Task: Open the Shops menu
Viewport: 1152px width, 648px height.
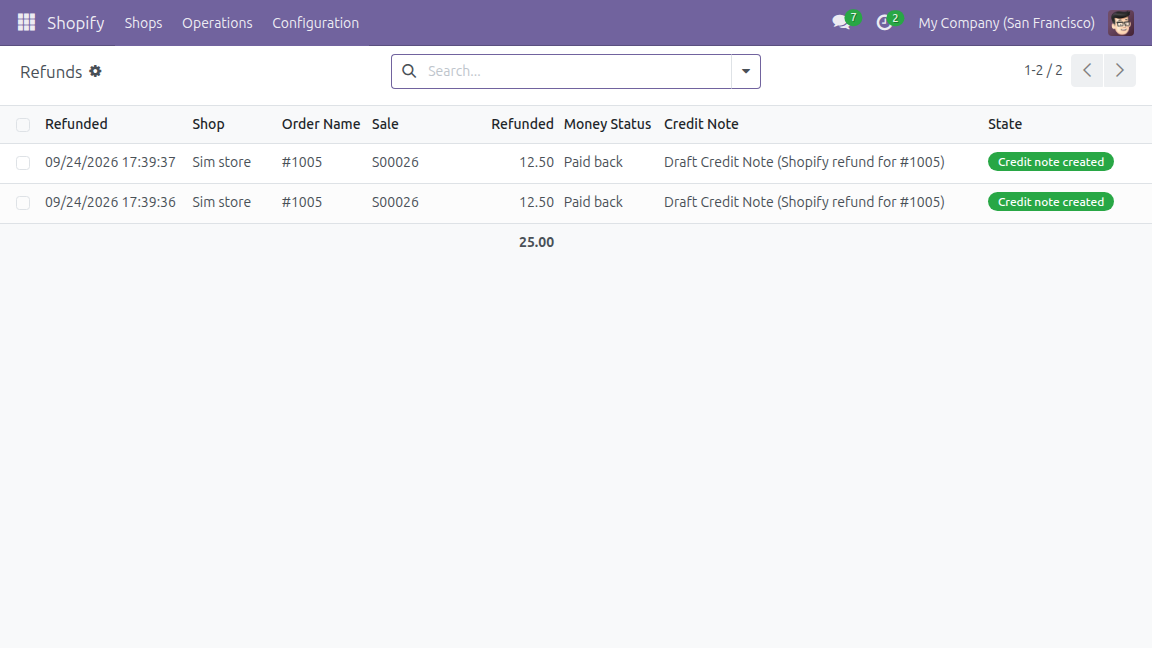Action: tap(143, 23)
